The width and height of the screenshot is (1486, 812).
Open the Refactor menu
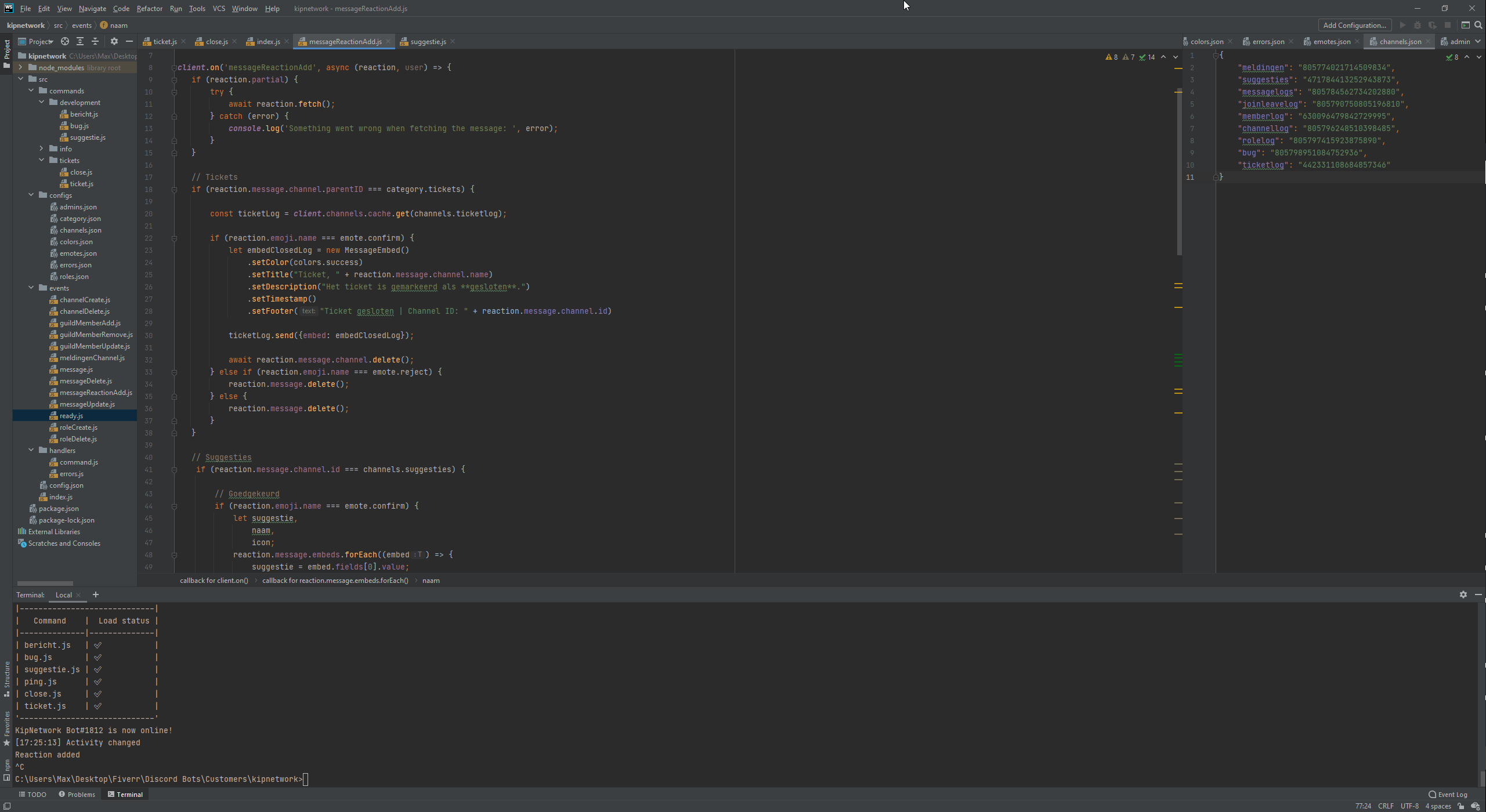tap(149, 8)
